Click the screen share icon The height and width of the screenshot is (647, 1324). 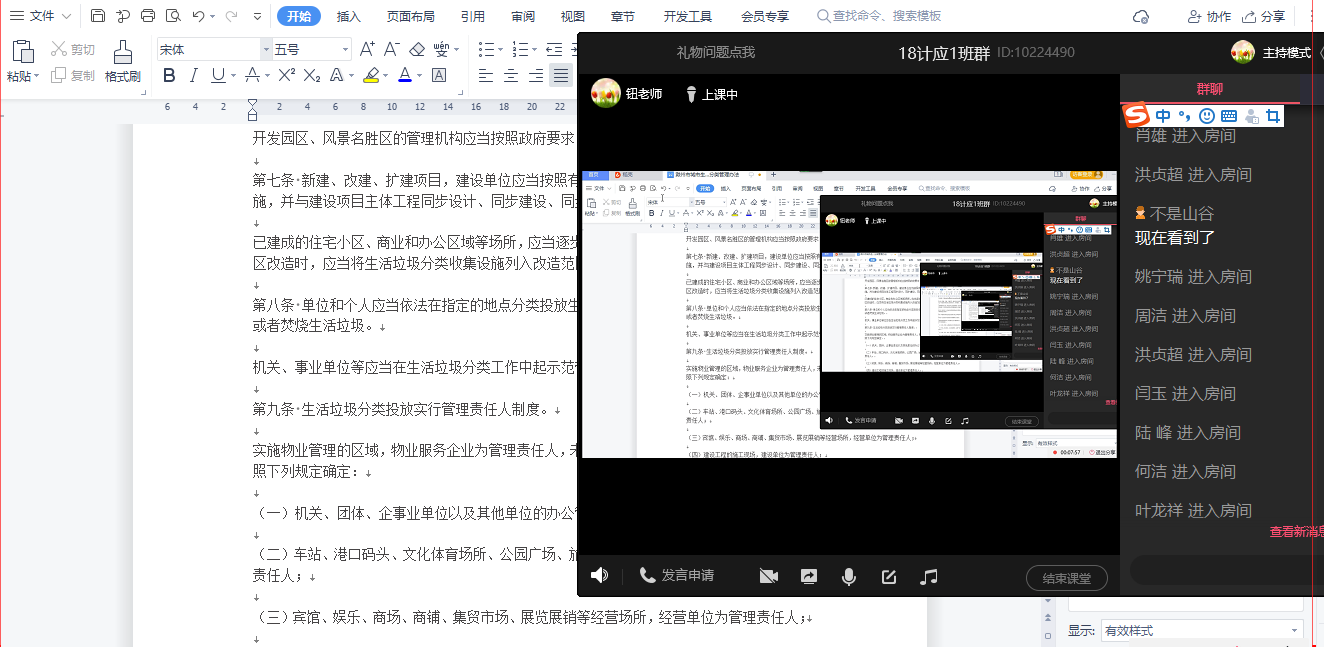[x=809, y=576]
